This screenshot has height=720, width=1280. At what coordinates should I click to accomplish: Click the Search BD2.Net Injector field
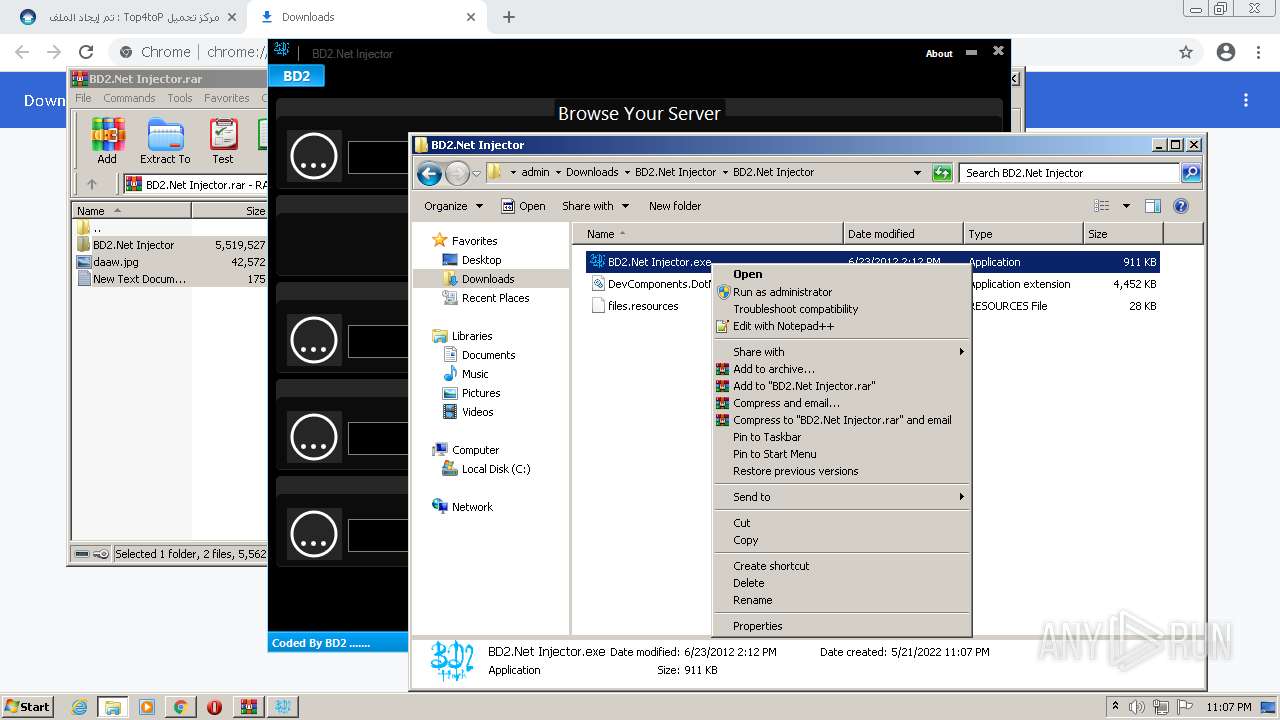(x=1069, y=173)
